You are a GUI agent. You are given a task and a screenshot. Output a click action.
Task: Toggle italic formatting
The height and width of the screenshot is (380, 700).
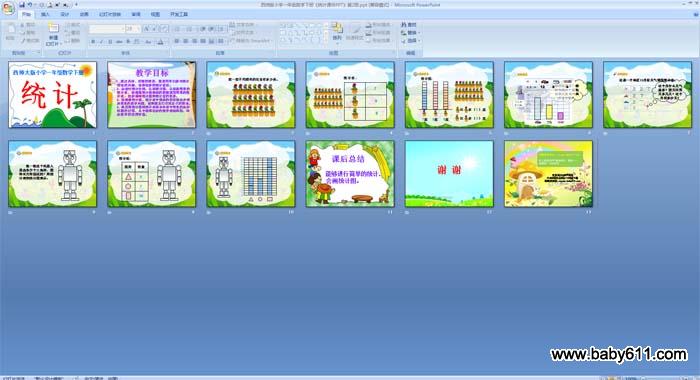click(x=101, y=42)
